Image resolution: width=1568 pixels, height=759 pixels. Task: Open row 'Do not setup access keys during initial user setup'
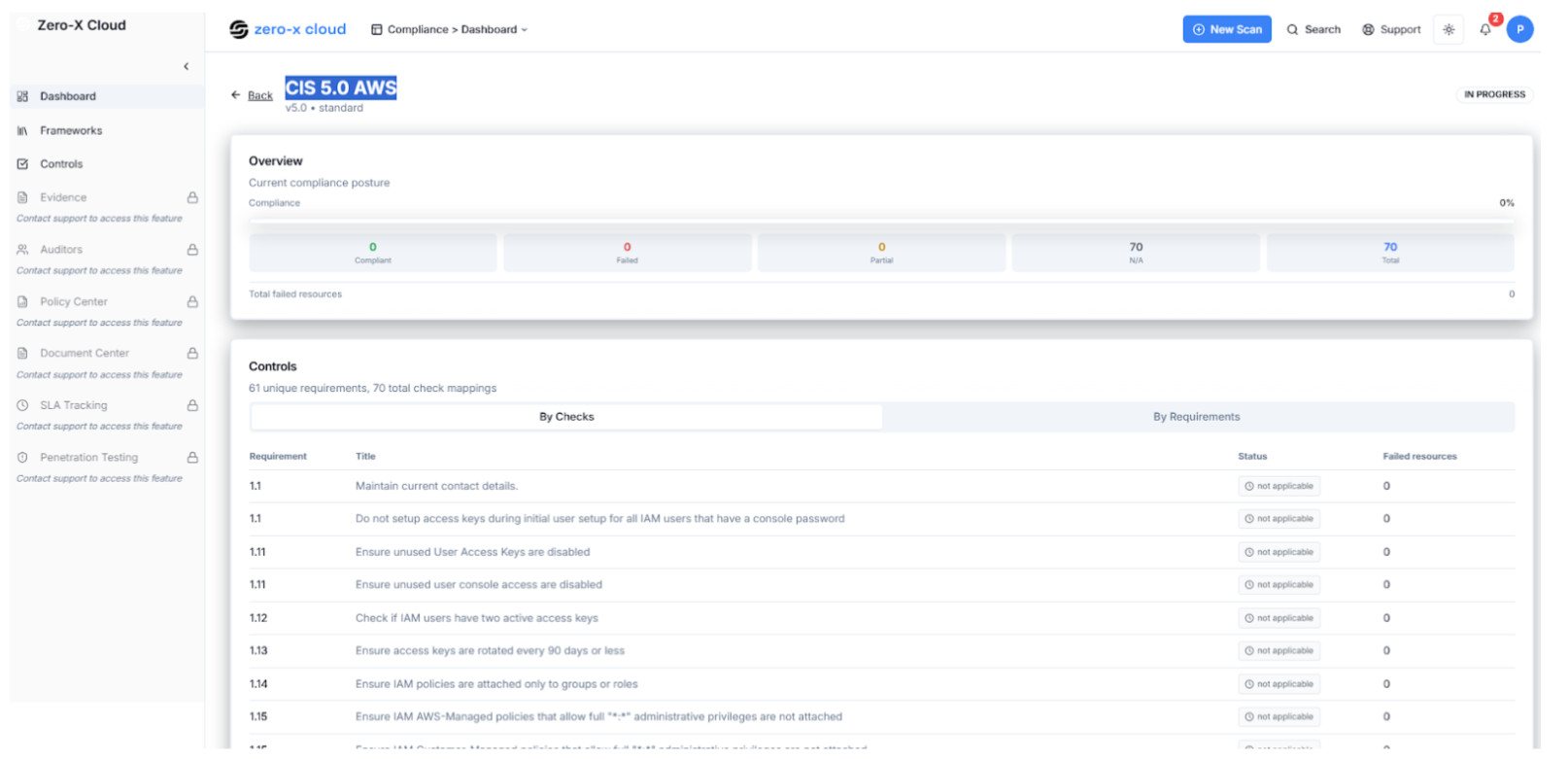coord(881,519)
